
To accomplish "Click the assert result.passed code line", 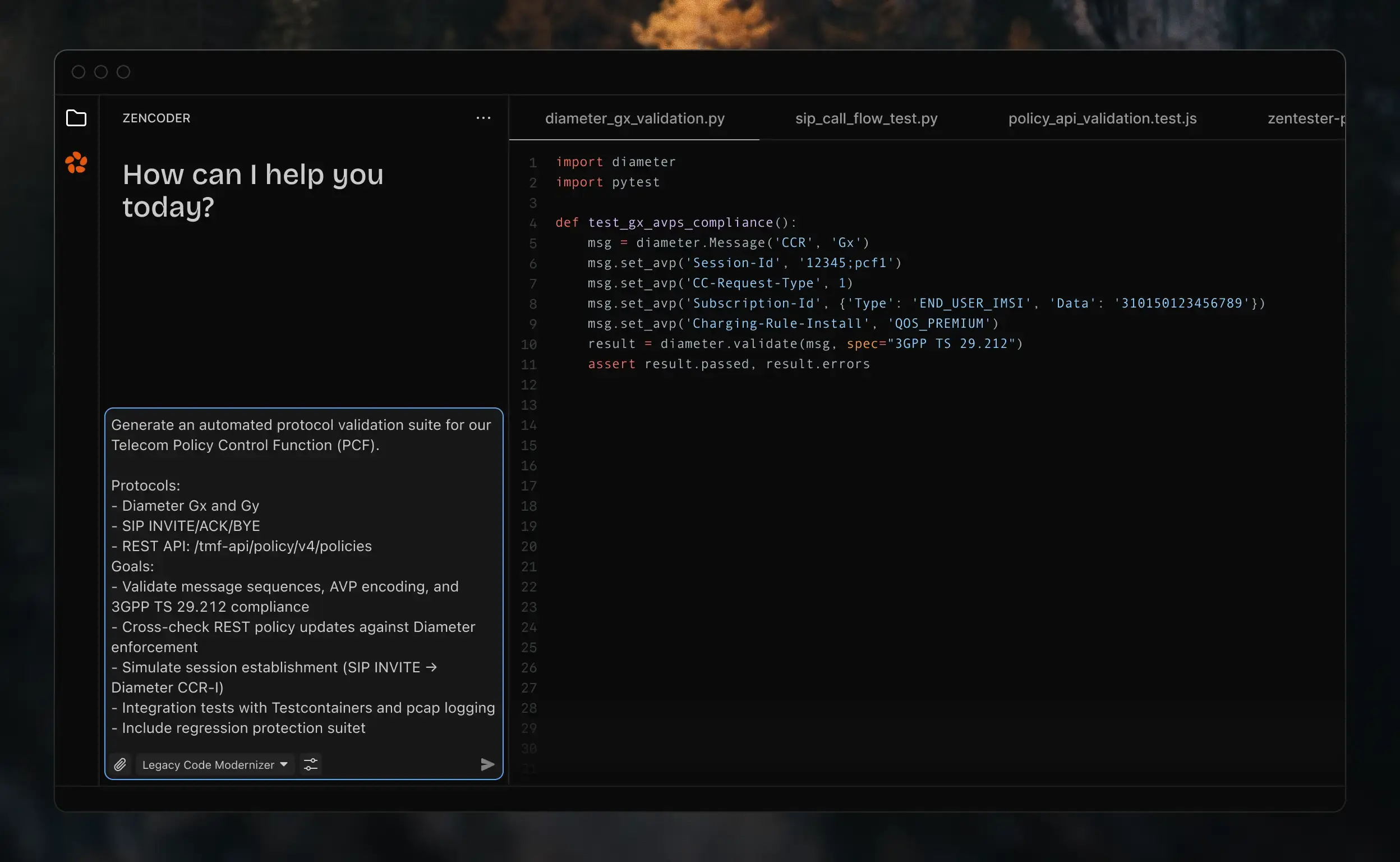I will tap(728, 364).
